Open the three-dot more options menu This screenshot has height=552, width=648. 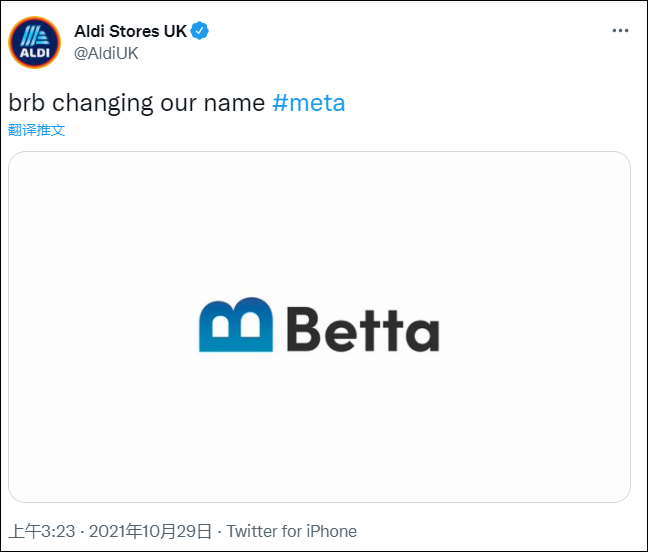(x=621, y=31)
